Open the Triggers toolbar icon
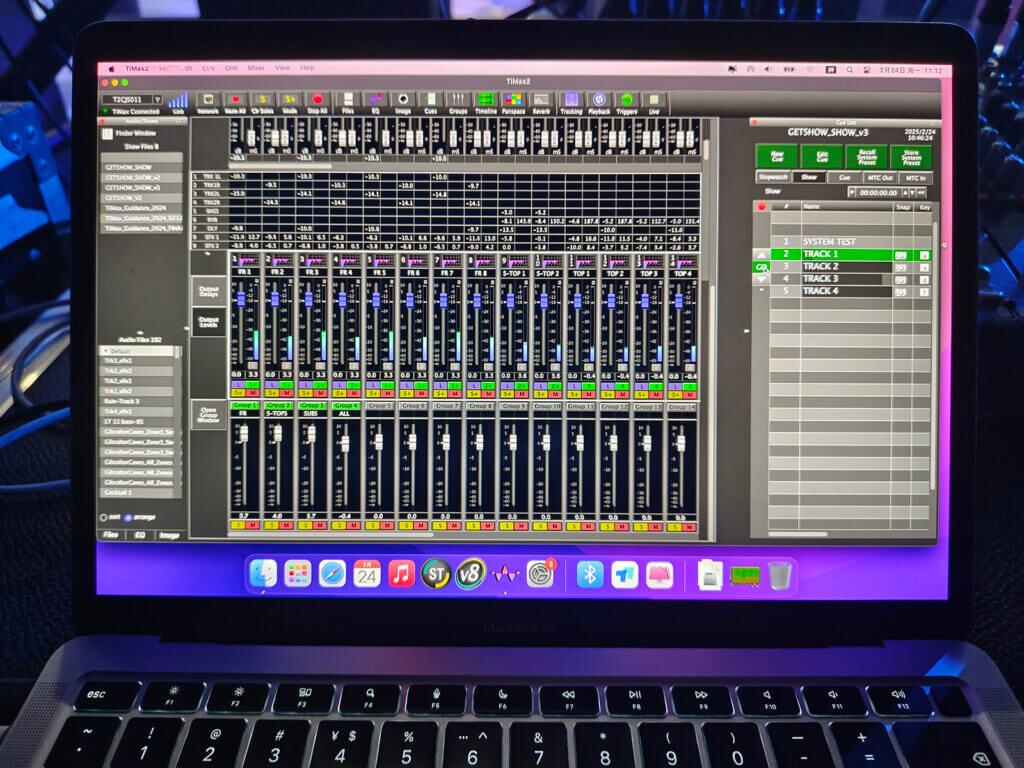Viewport: 1024px width, 768px height. tap(626, 99)
